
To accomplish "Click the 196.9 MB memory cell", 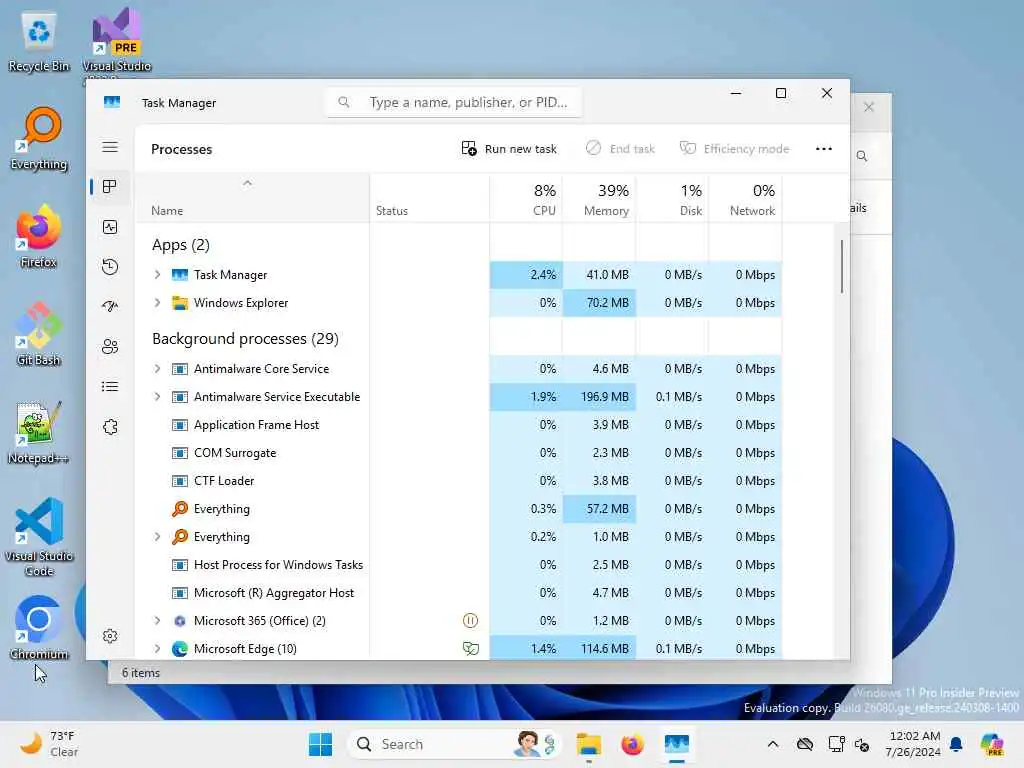I will click(x=599, y=397).
